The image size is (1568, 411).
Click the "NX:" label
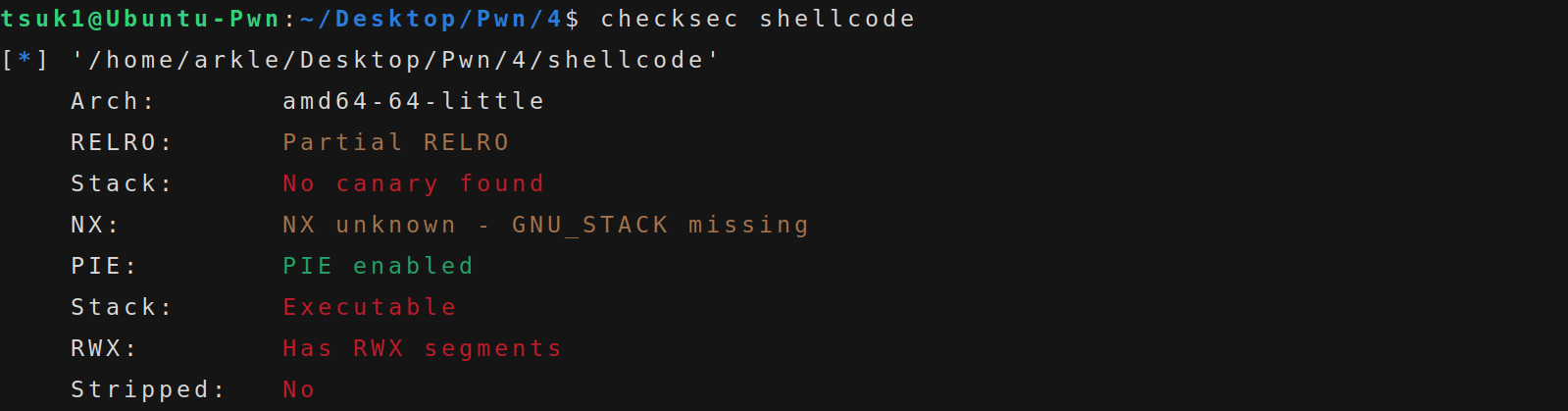point(95,225)
